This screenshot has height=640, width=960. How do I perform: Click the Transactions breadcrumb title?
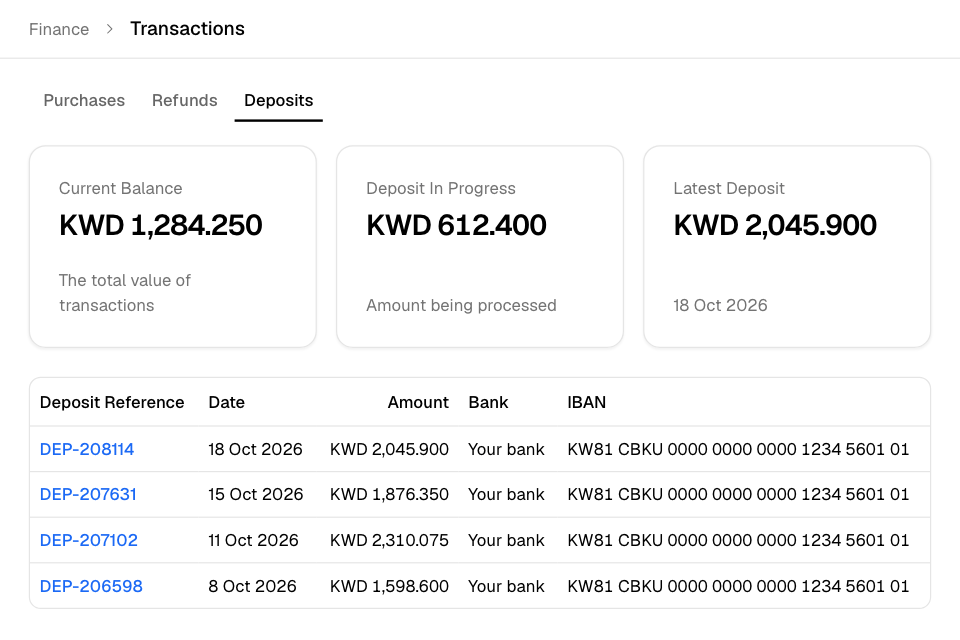pos(187,29)
